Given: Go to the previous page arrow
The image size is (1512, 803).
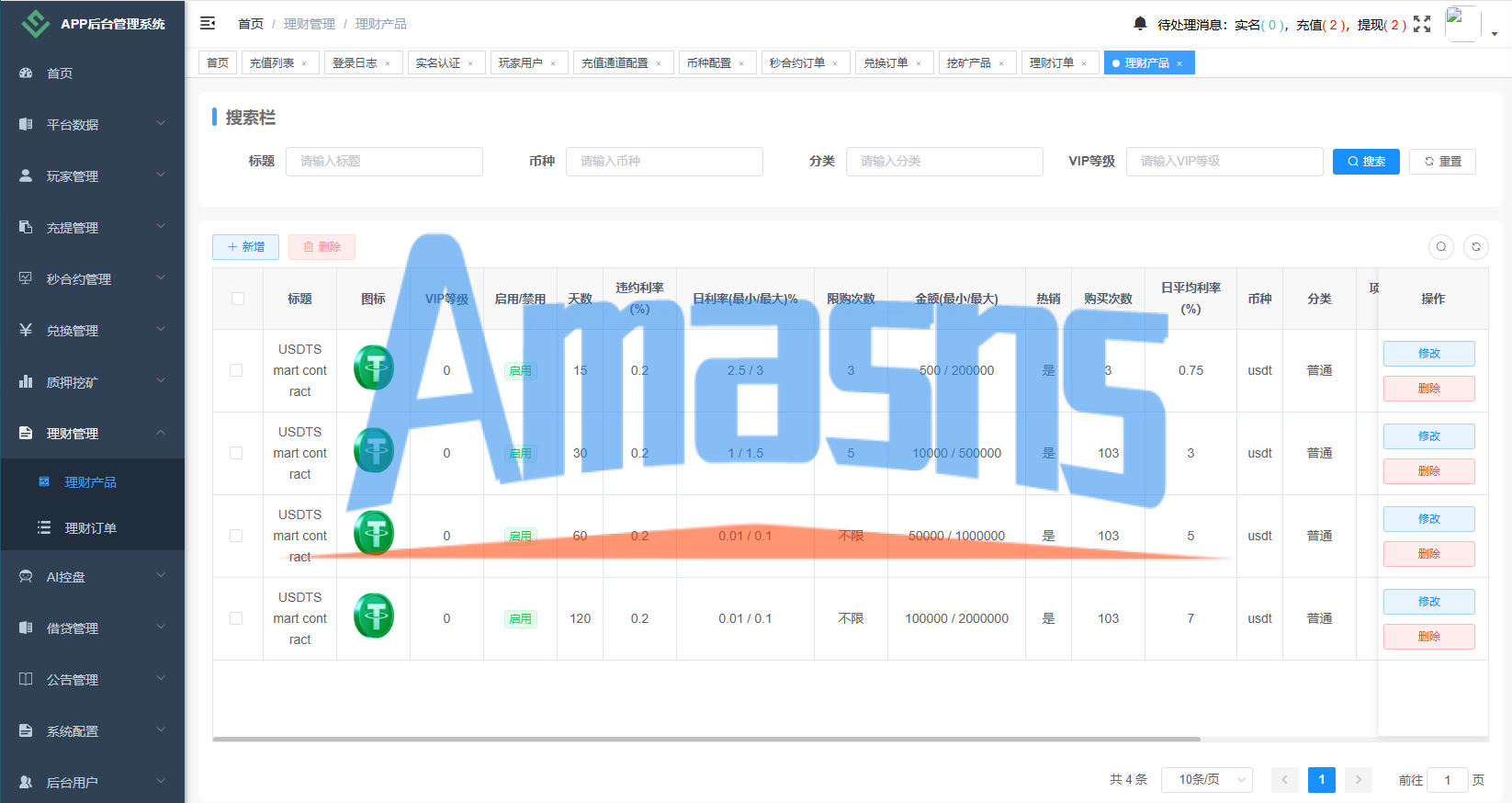Looking at the screenshot, I should point(1285,780).
